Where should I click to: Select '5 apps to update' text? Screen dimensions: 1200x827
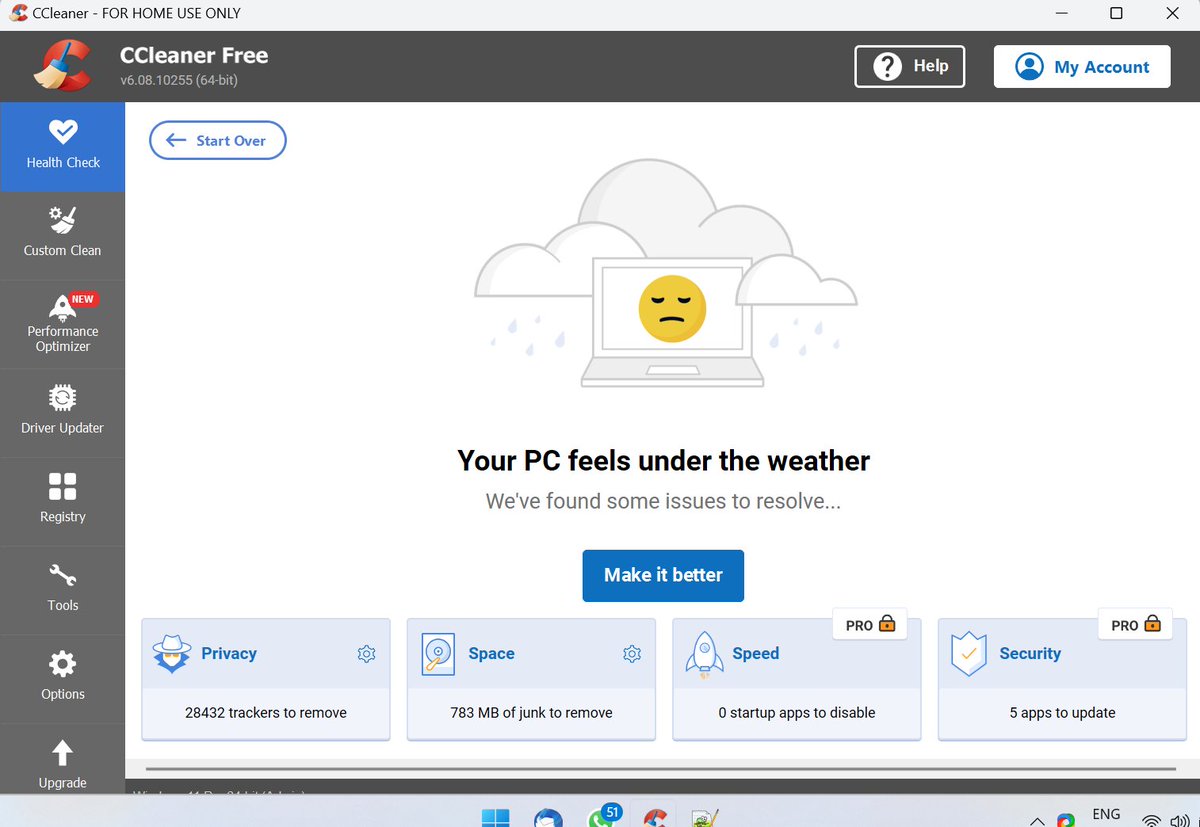(1062, 713)
